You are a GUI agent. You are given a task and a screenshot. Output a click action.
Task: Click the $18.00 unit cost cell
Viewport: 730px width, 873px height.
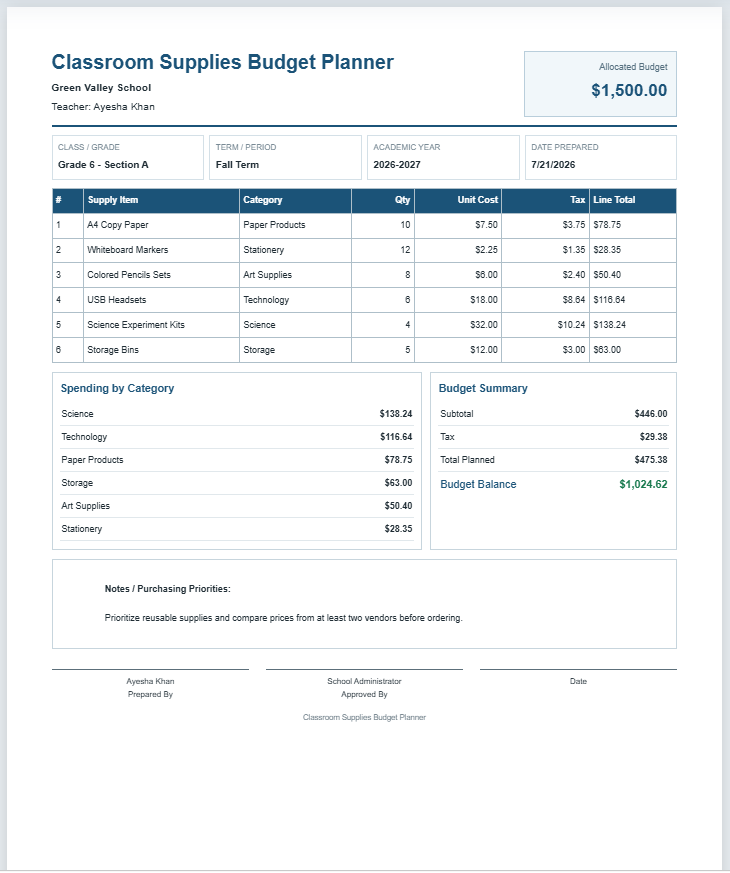click(x=458, y=300)
